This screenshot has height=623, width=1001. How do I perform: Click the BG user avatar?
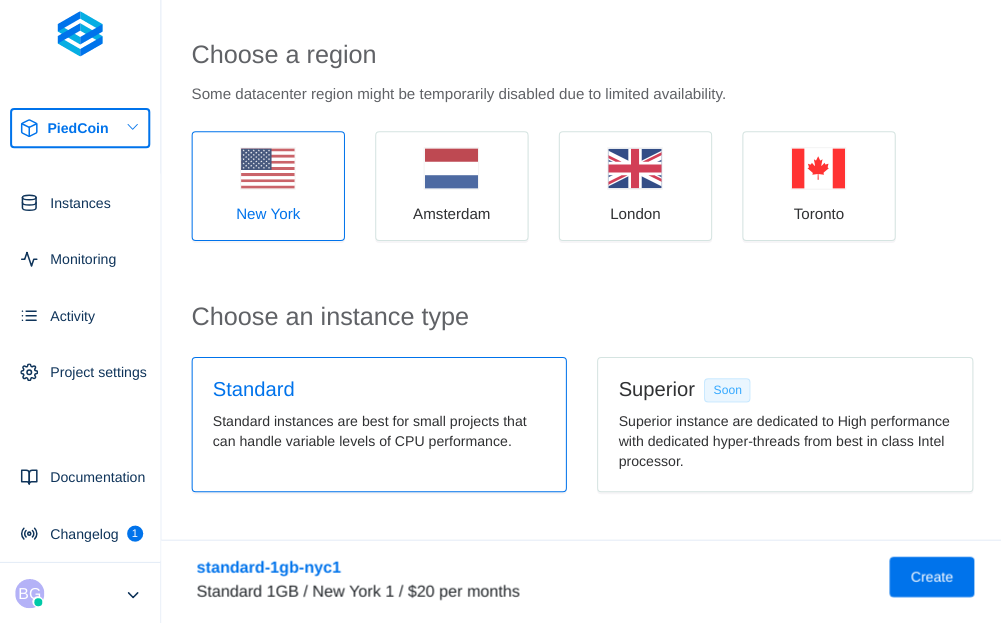point(29,593)
